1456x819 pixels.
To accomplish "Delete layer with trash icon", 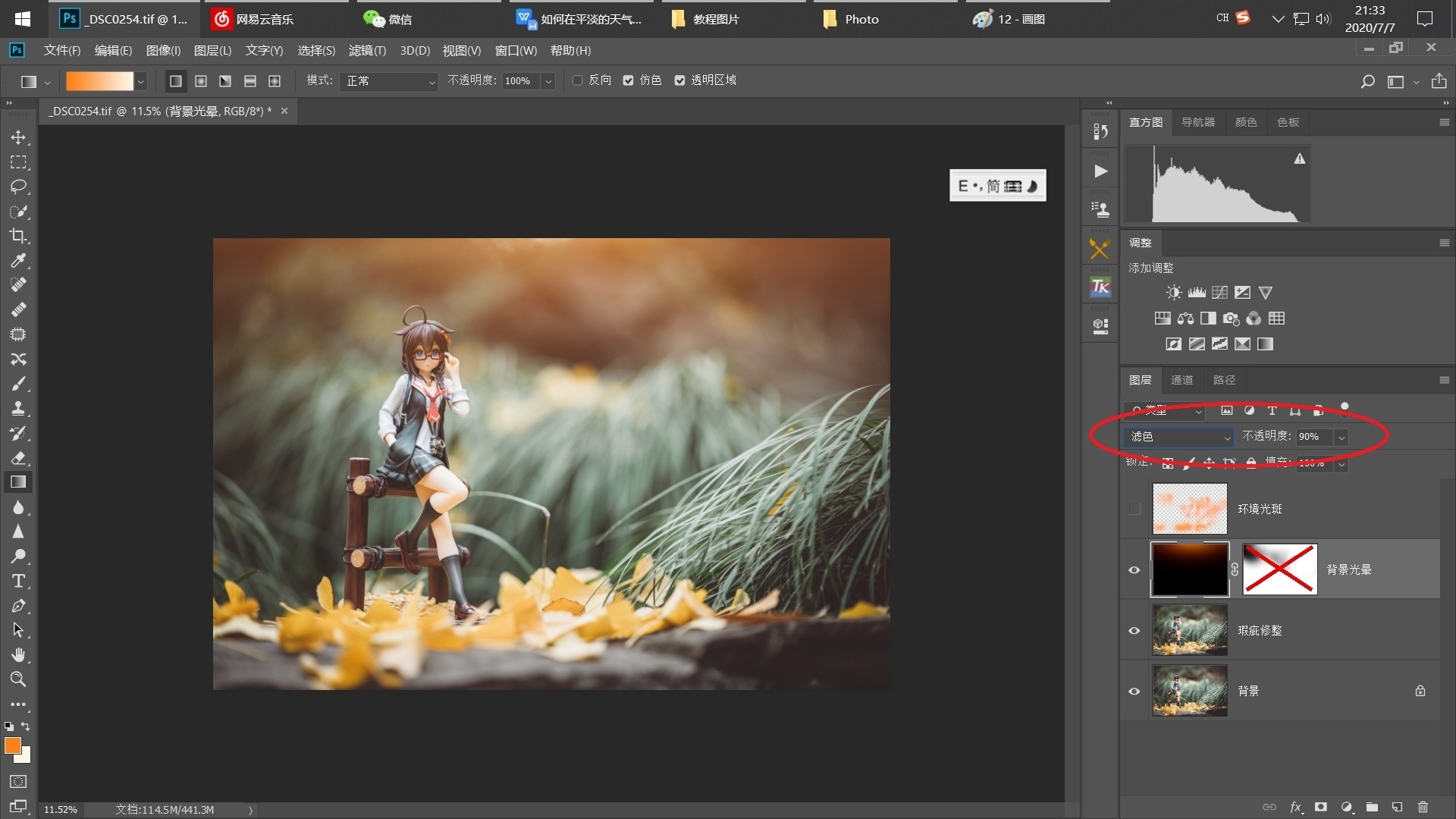I will click(x=1423, y=807).
